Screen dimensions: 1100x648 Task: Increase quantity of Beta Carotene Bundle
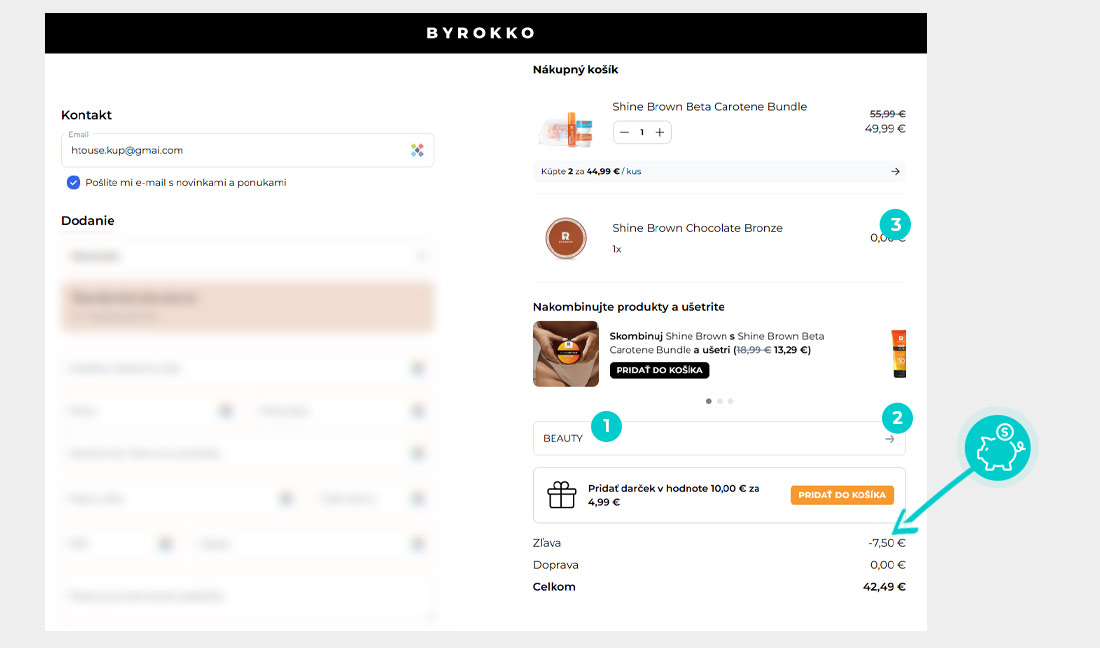click(x=659, y=133)
